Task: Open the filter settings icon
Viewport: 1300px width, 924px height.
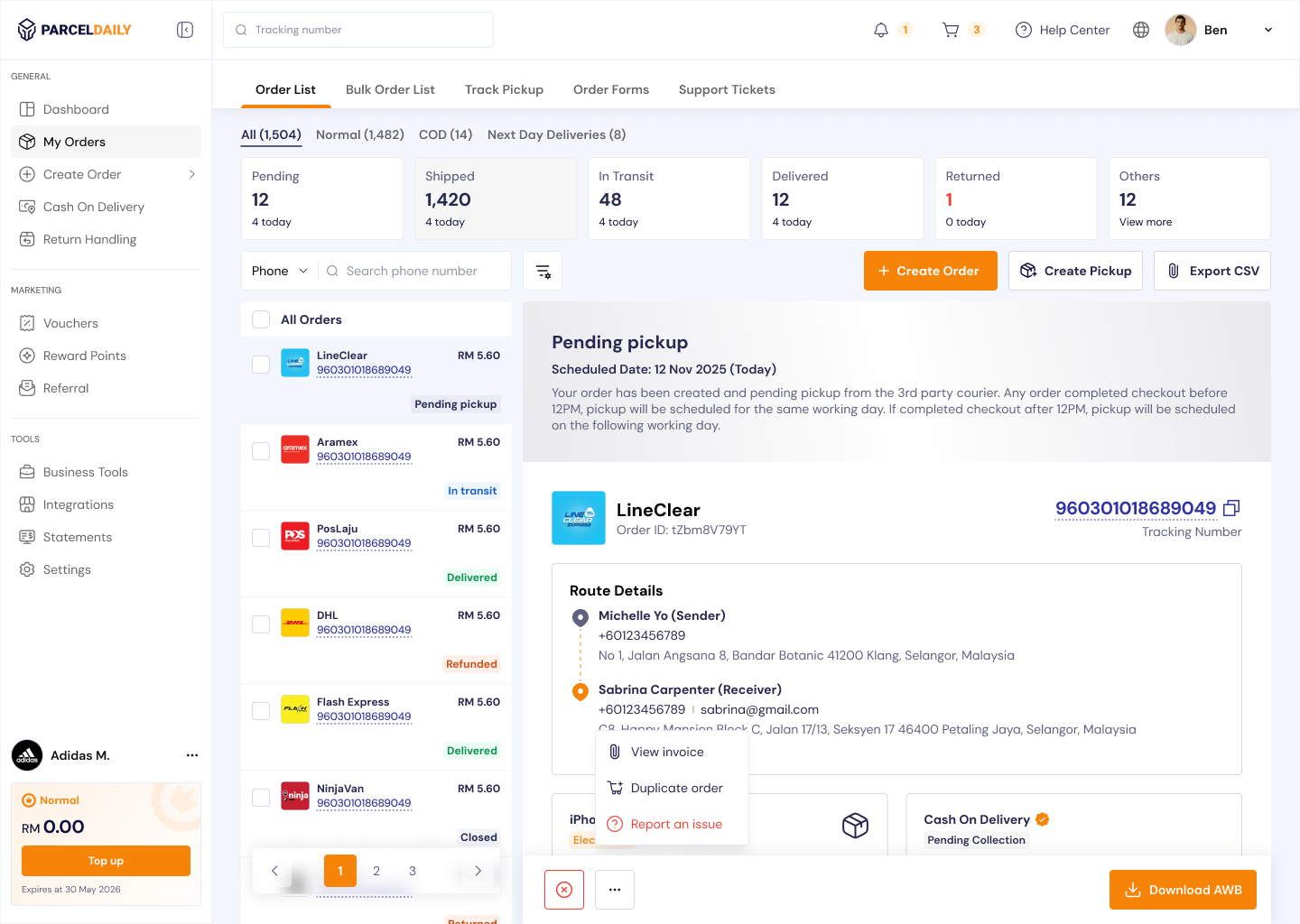Action: point(543,271)
